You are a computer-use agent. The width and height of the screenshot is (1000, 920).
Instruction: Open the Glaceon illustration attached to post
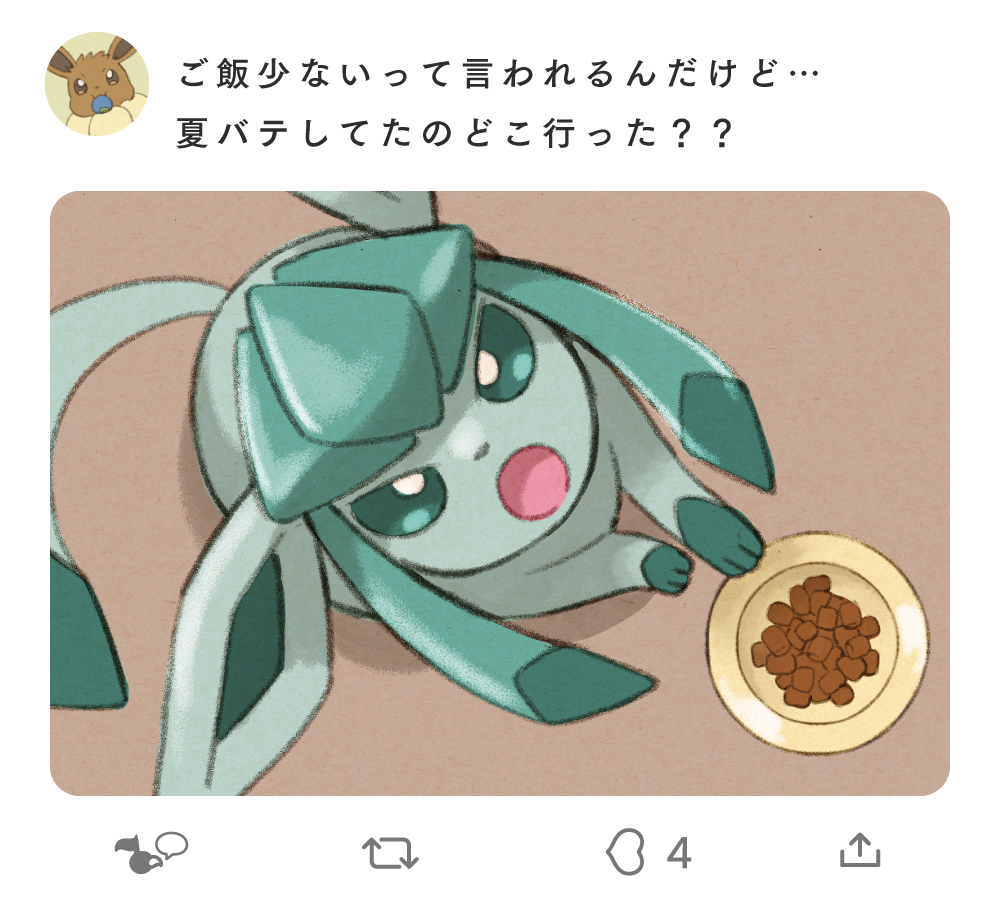coord(499,493)
